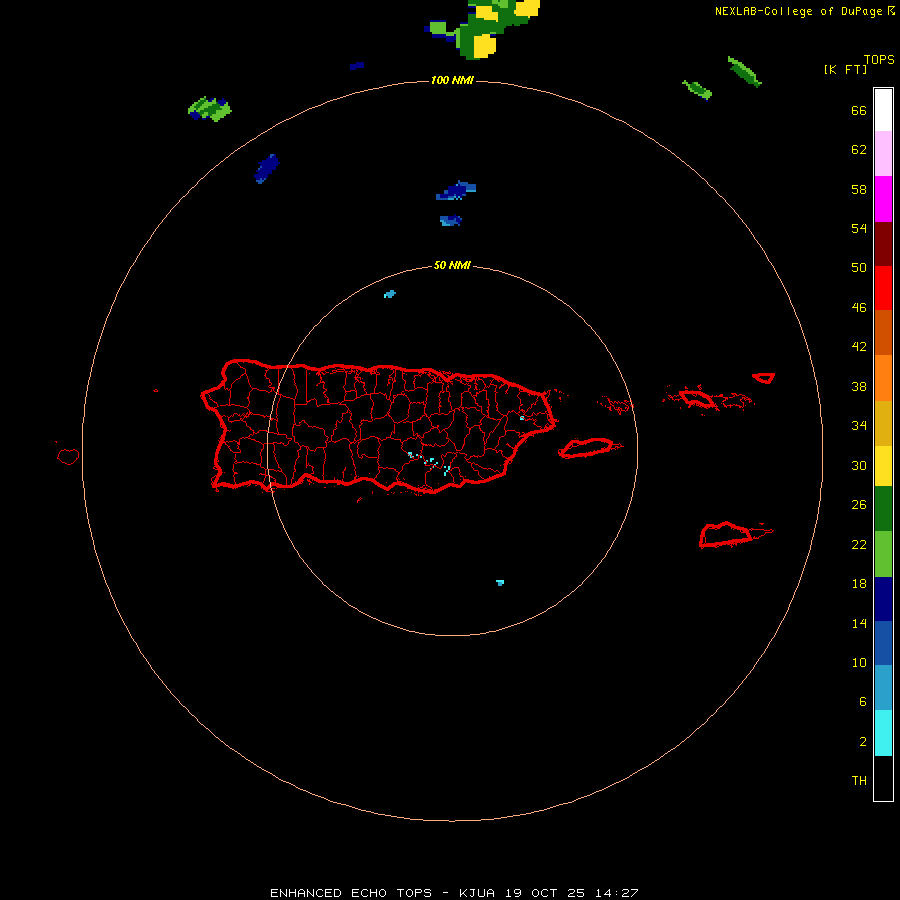Pick the bright red legend swatch
Screen dimensions: 900x900
click(x=883, y=288)
